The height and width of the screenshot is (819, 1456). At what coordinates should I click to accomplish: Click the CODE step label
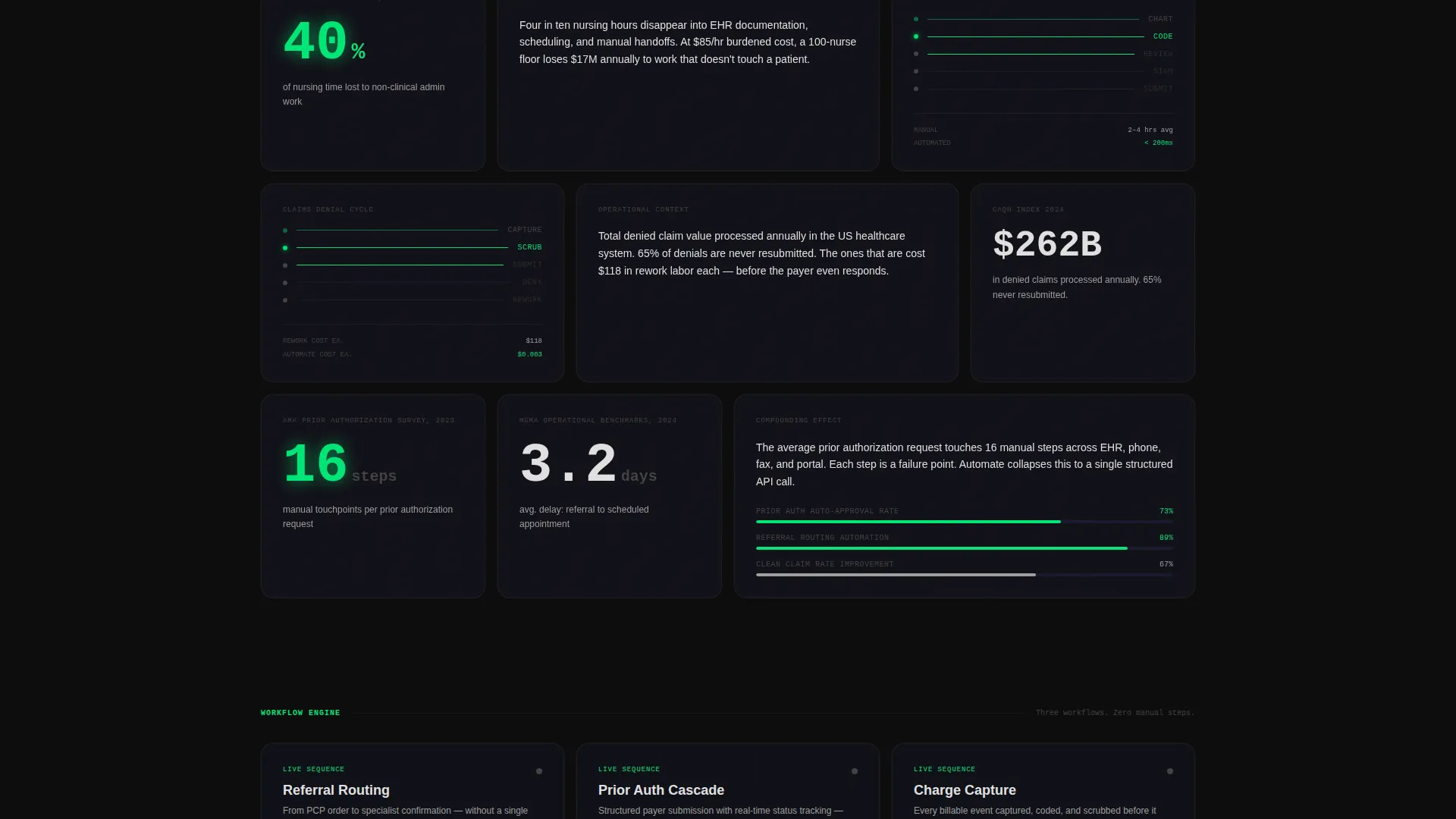click(x=1163, y=36)
